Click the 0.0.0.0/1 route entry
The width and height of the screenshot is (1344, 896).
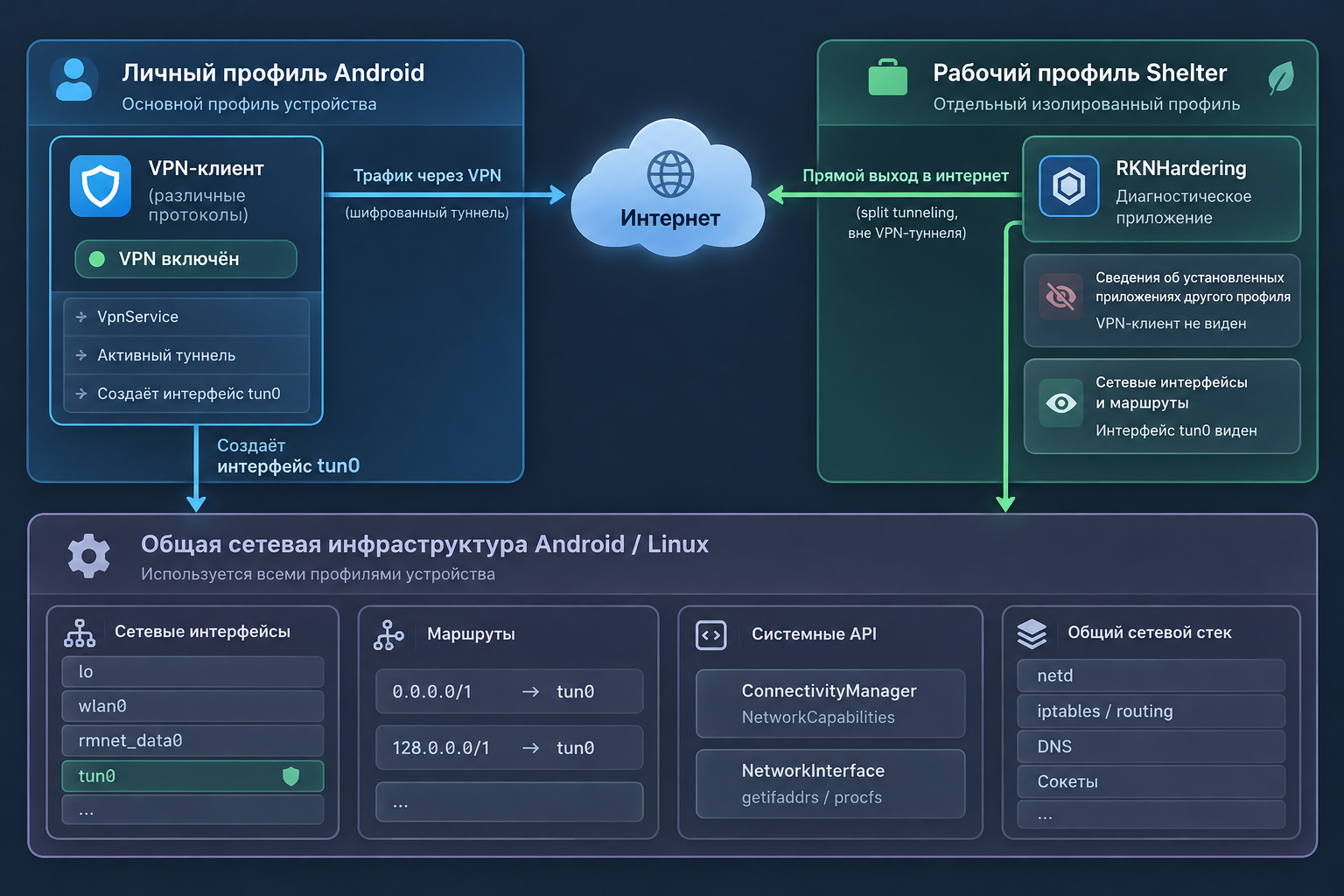click(x=509, y=691)
